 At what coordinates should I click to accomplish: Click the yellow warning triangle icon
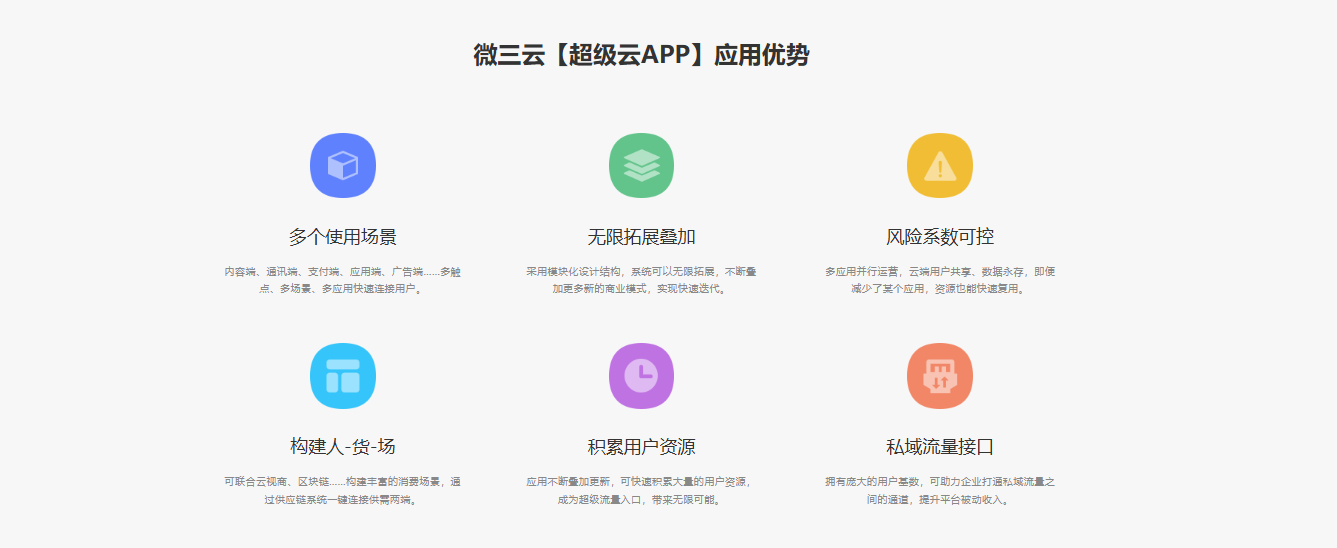(940, 165)
